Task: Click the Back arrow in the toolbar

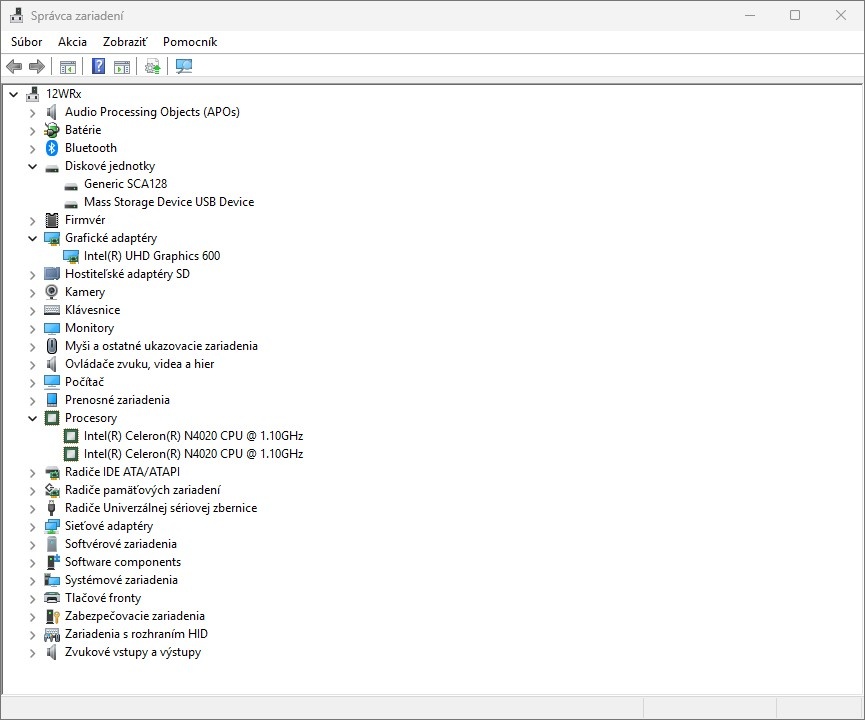Action: coord(14,67)
